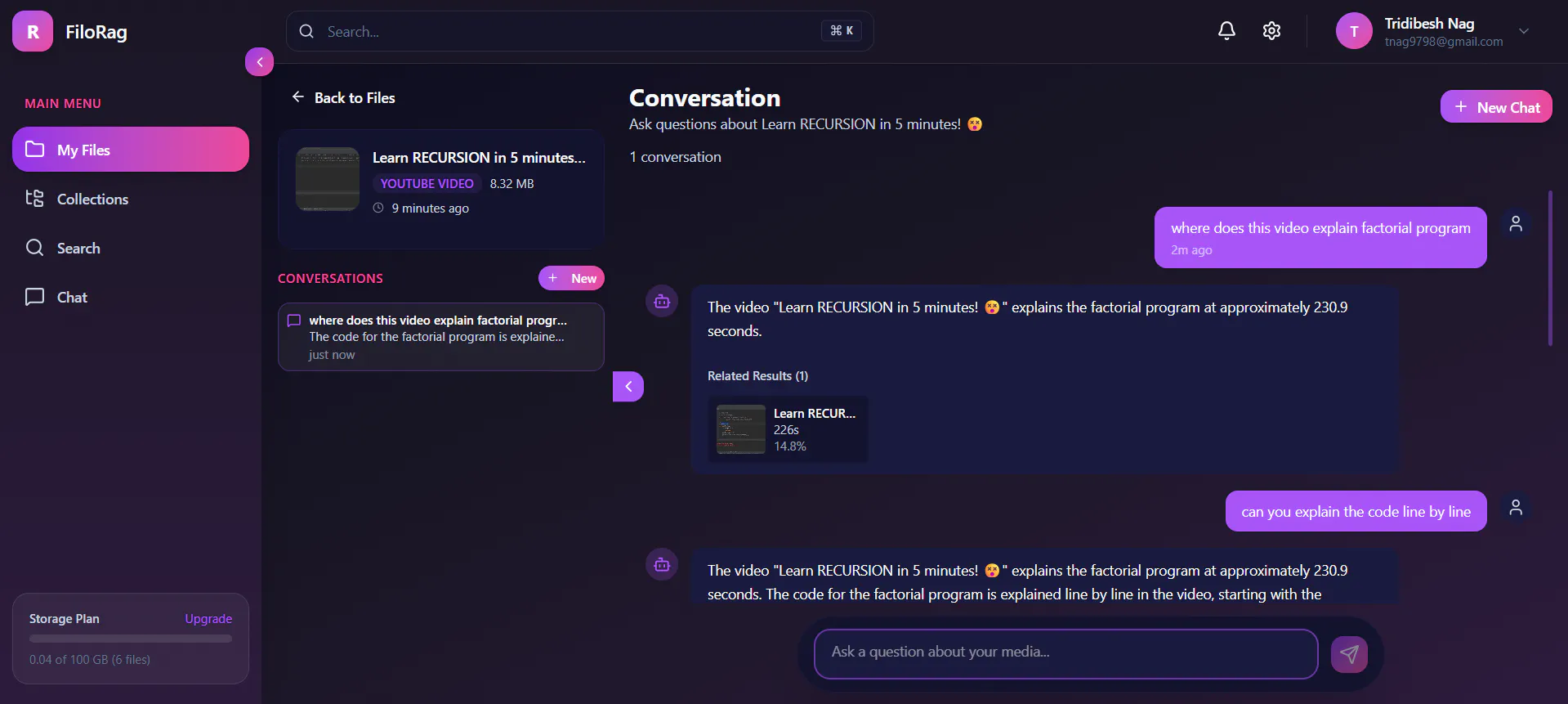Click the 'can you explain the code line by line' bubble

click(1356, 511)
